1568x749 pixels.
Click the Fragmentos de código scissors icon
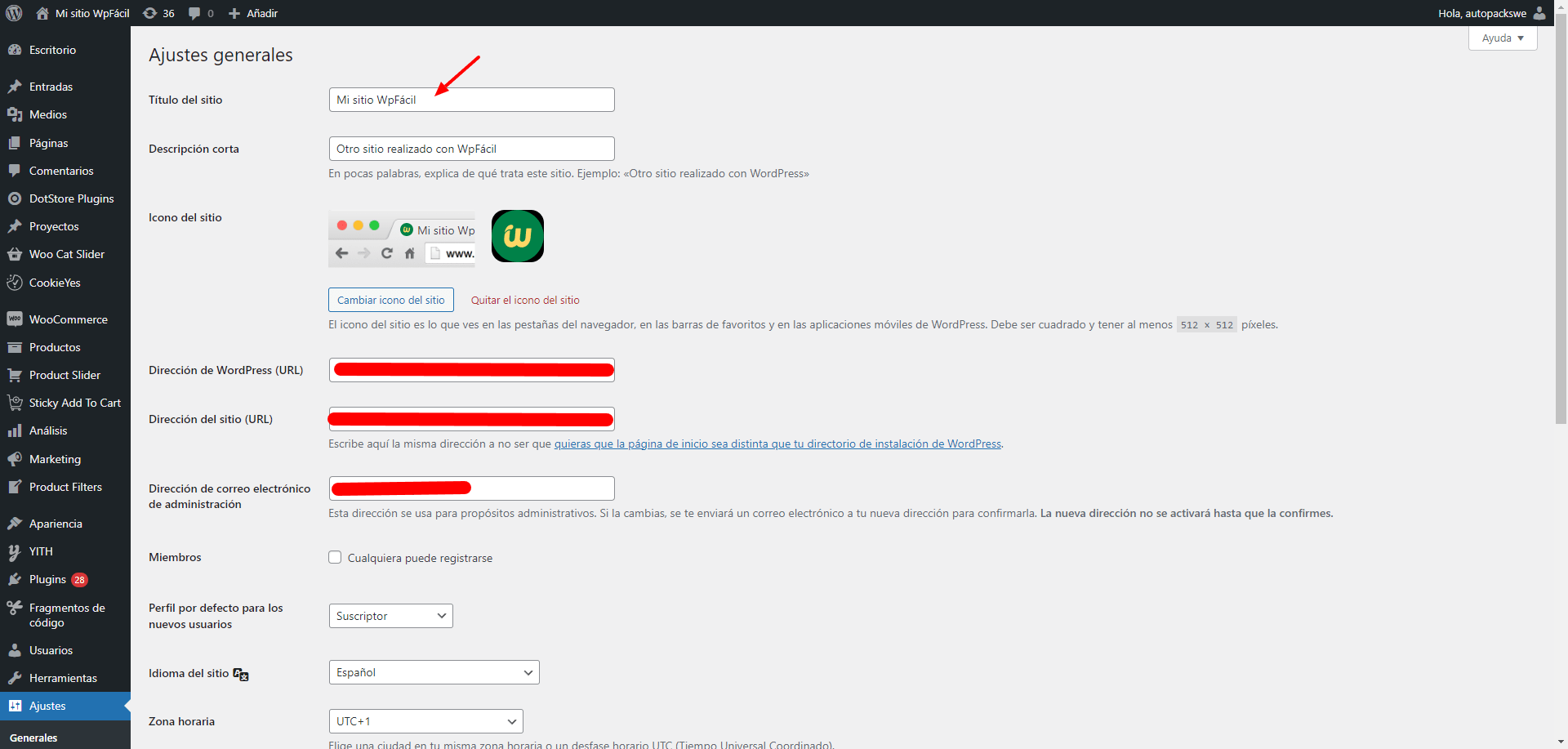[15, 608]
